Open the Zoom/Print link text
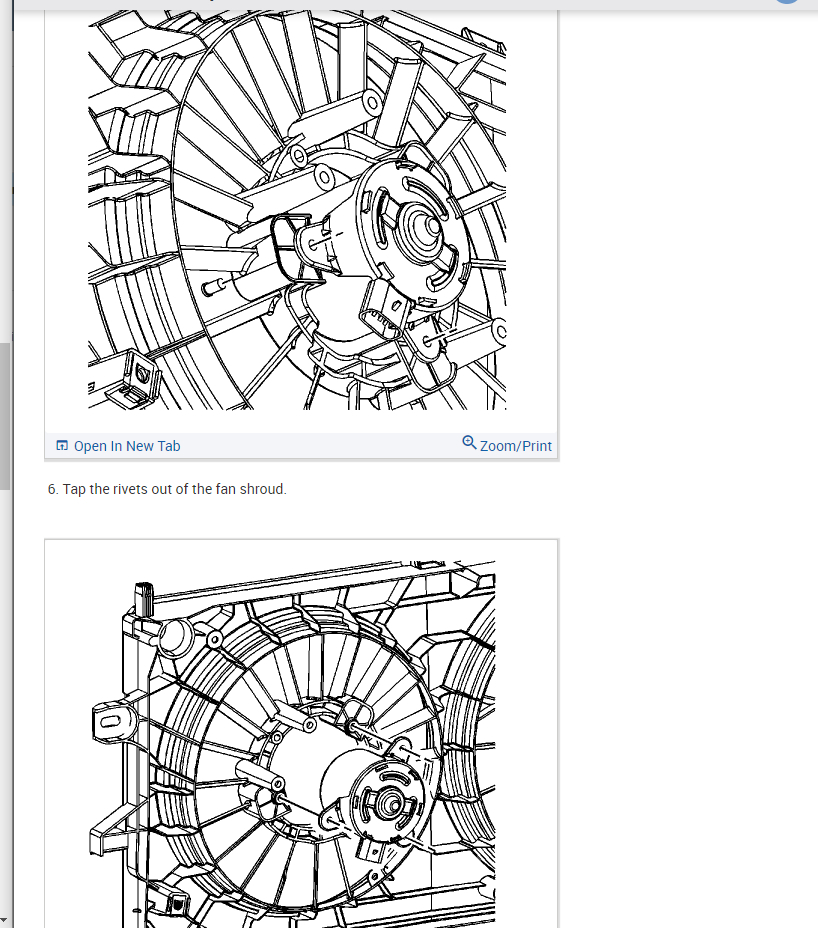Image resolution: width=818 pixels, height=928 pixels. [x=516, y=446]
